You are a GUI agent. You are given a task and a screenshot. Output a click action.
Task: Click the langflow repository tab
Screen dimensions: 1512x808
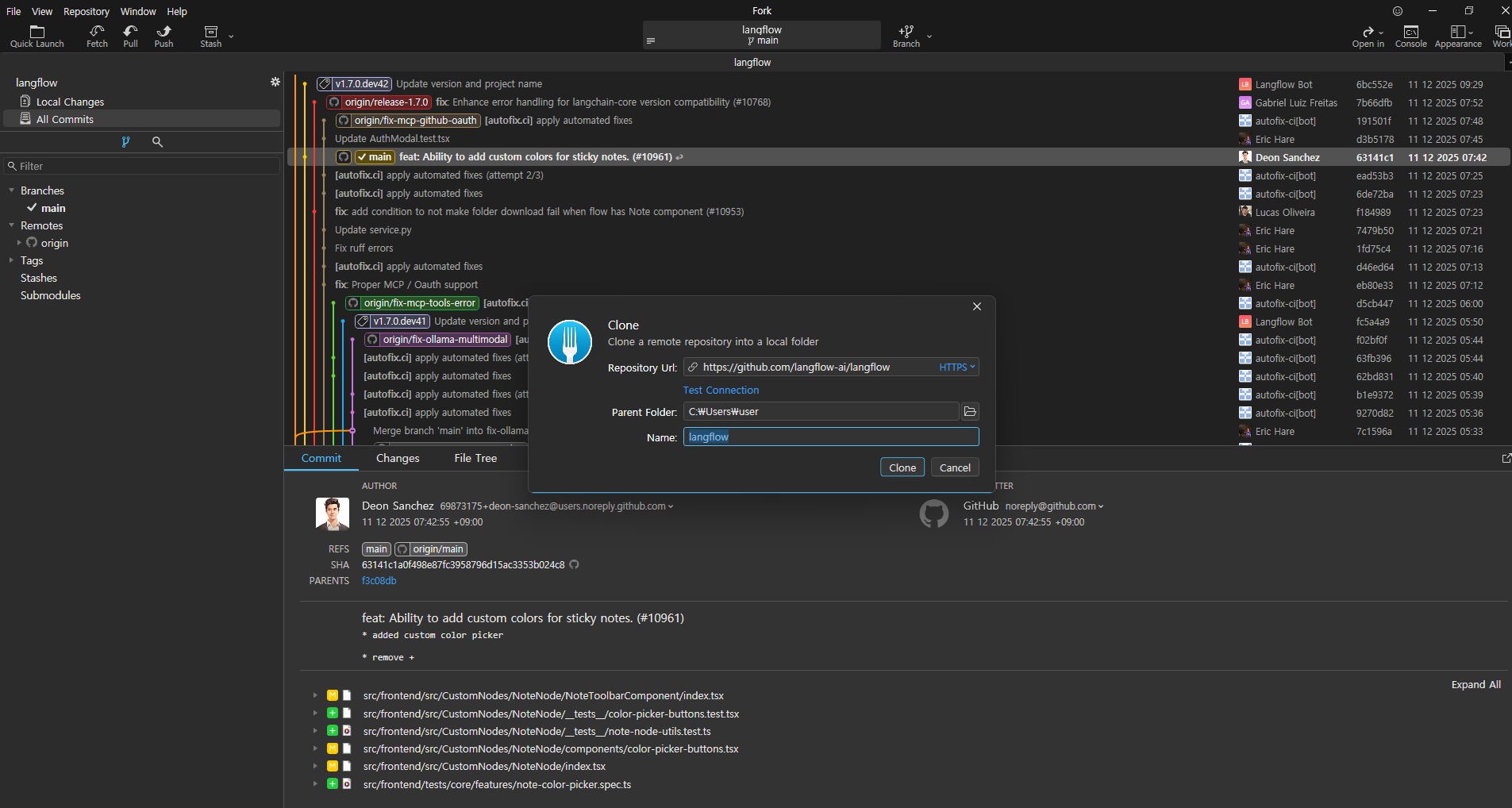[752, 62]
